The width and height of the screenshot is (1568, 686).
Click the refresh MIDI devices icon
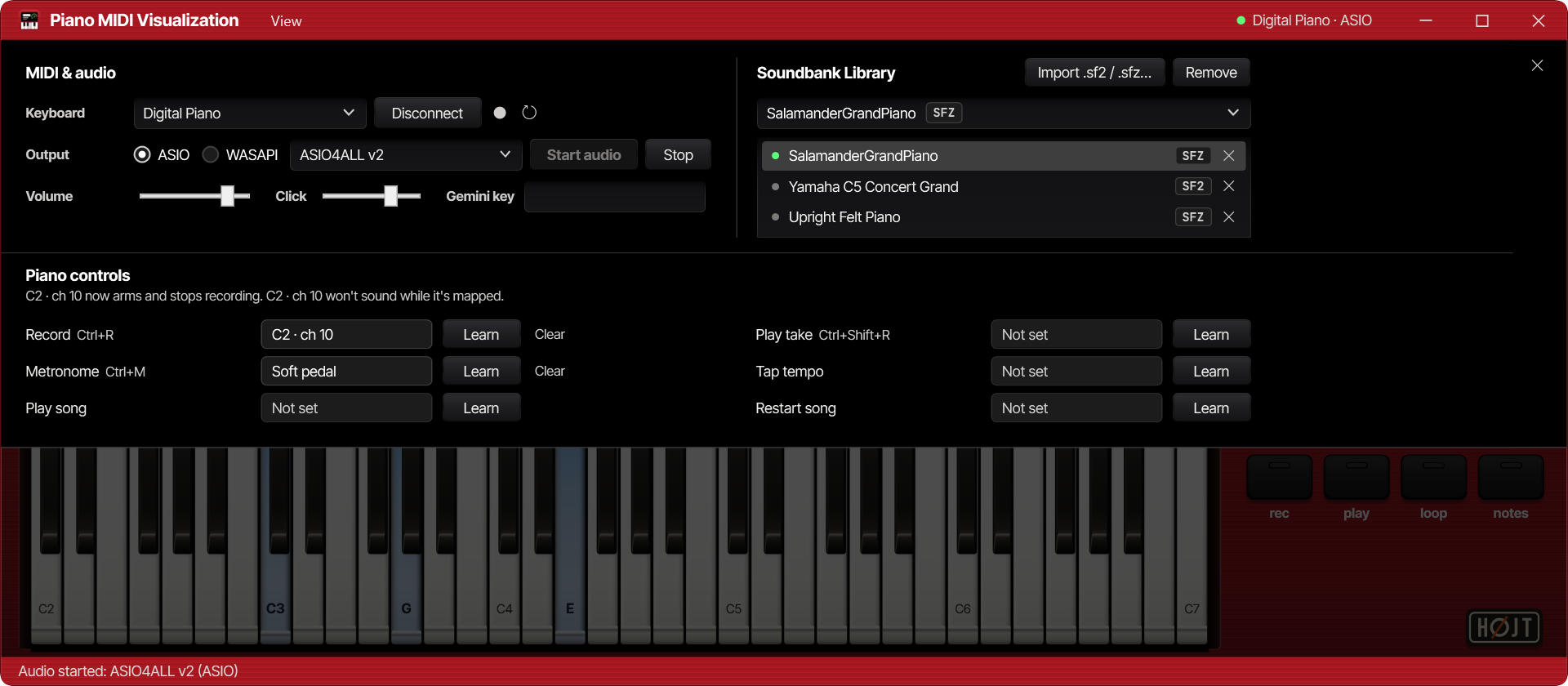point(529,113)
